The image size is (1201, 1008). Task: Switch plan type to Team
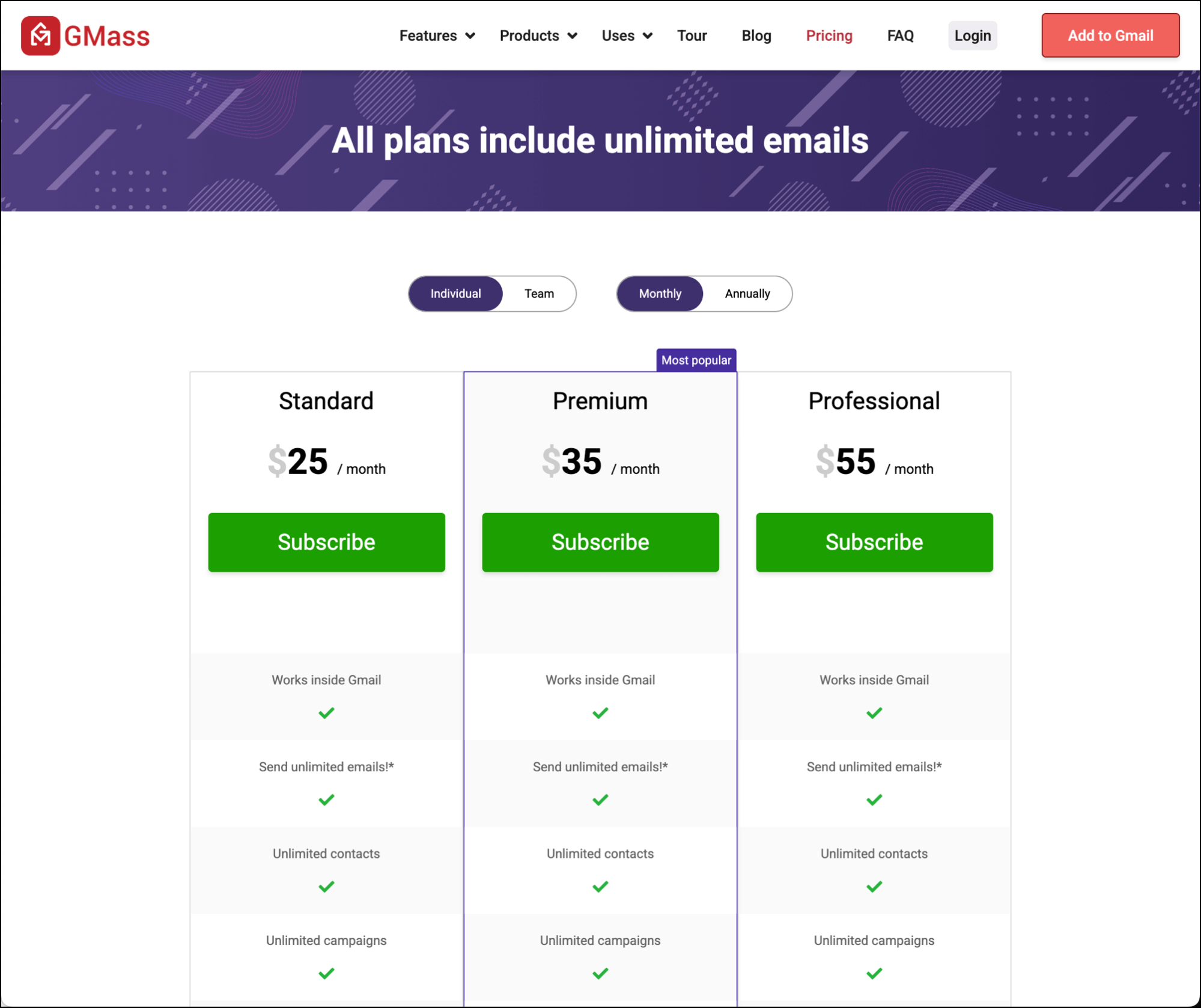539,294
